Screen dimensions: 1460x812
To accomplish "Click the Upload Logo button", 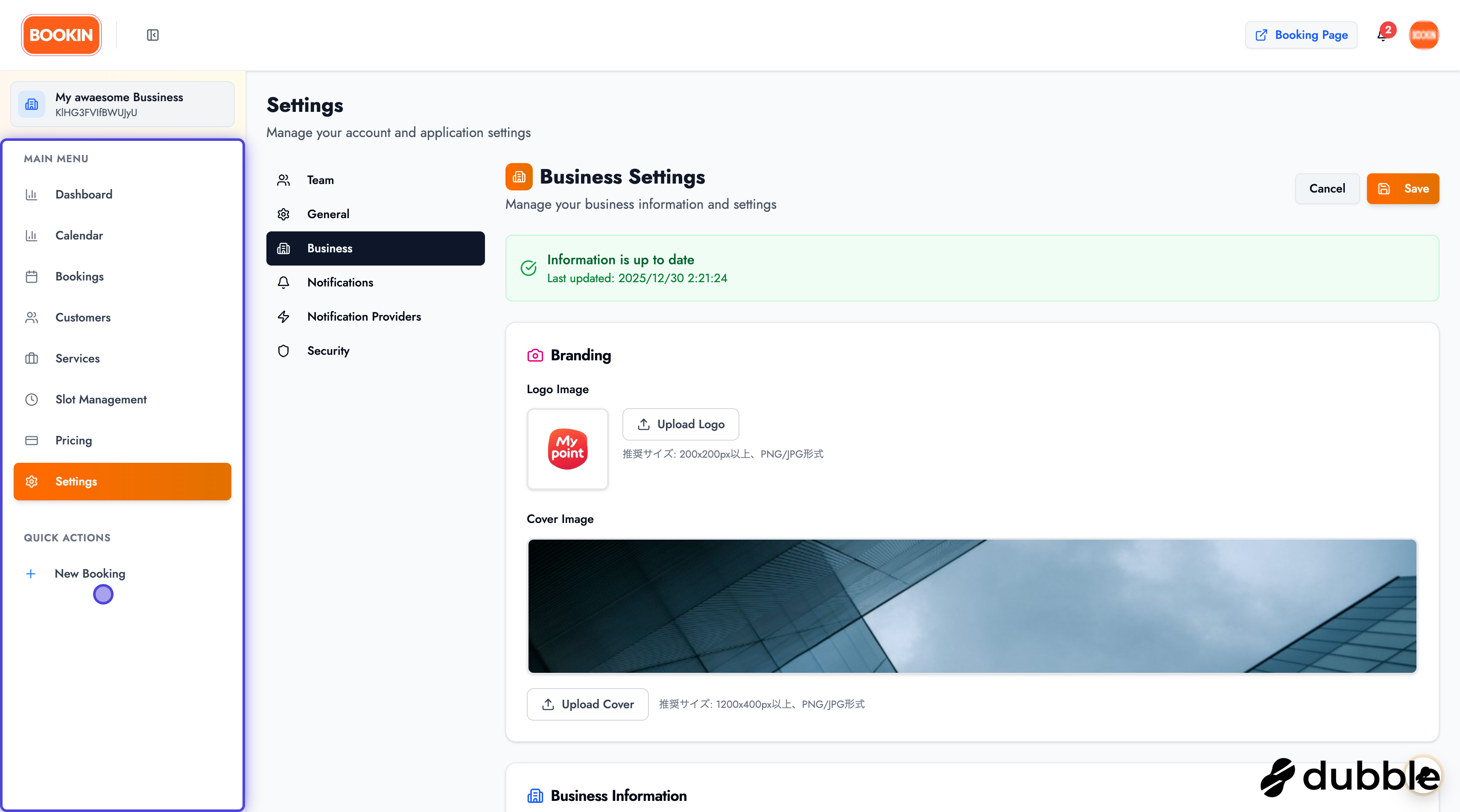I will [680, 424].
